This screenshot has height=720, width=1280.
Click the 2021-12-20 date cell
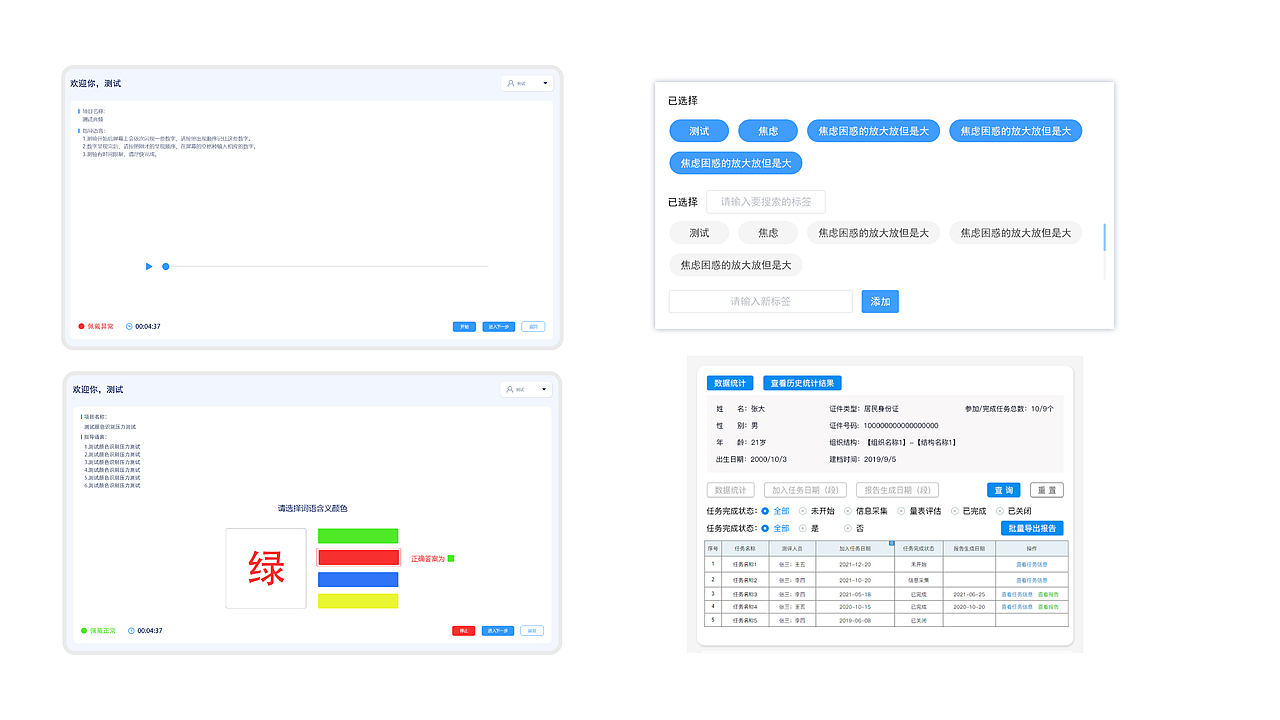(855, 565)
